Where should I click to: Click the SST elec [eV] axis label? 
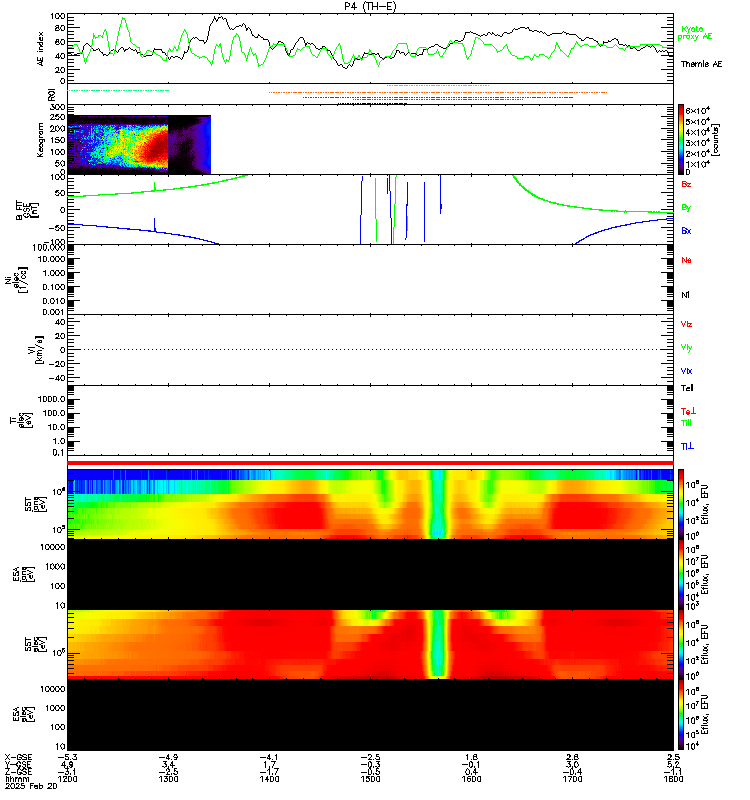click(34, 644)
